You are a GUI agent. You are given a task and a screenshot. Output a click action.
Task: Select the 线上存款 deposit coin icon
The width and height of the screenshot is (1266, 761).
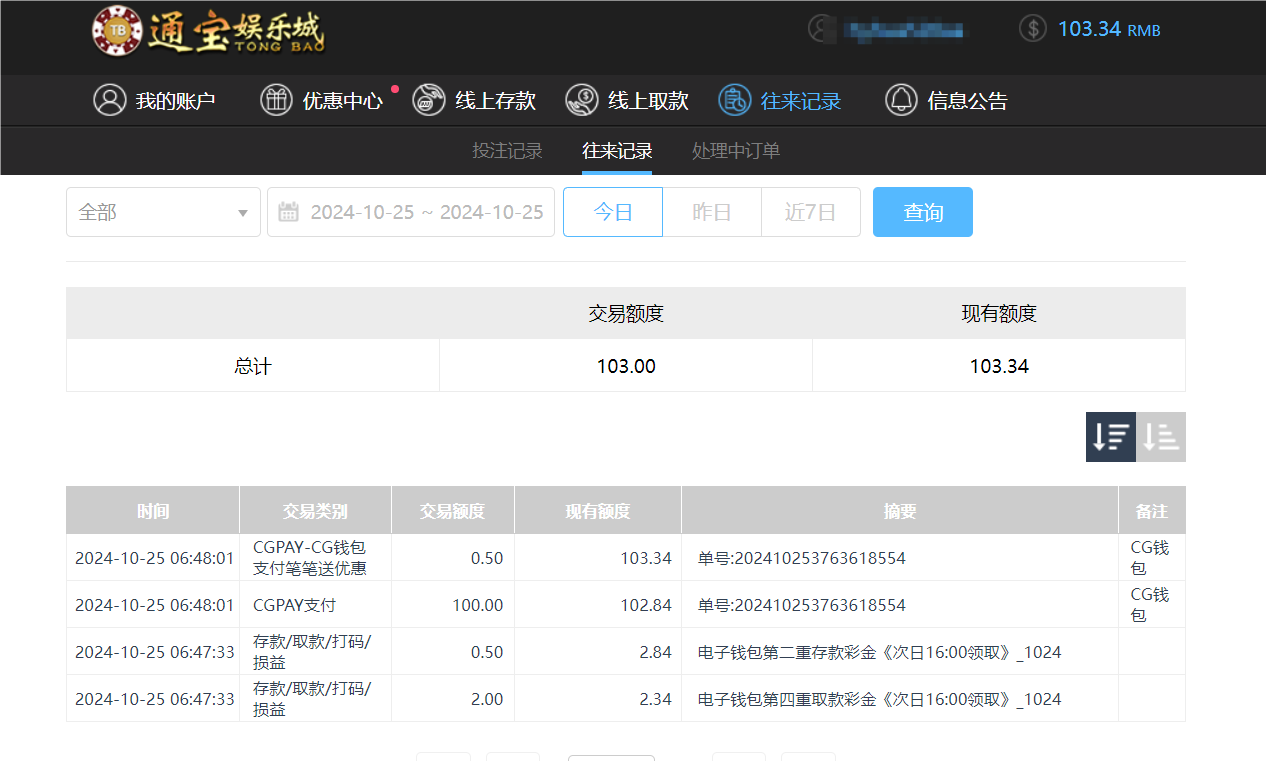tap(428, 100)
